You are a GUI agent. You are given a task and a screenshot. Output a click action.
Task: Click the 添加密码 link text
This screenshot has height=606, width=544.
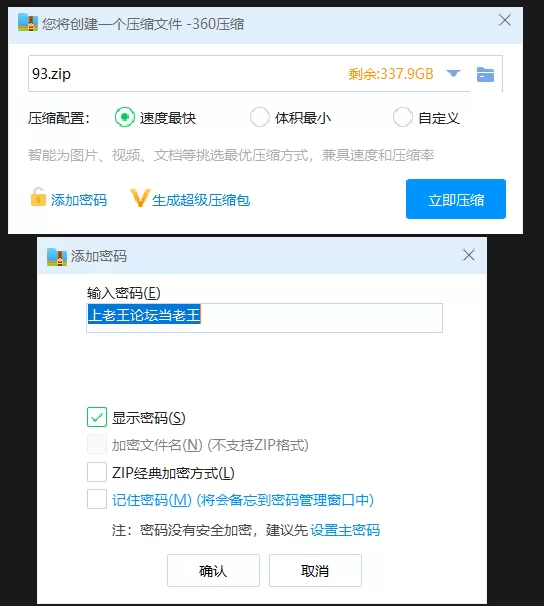[79, 200]
